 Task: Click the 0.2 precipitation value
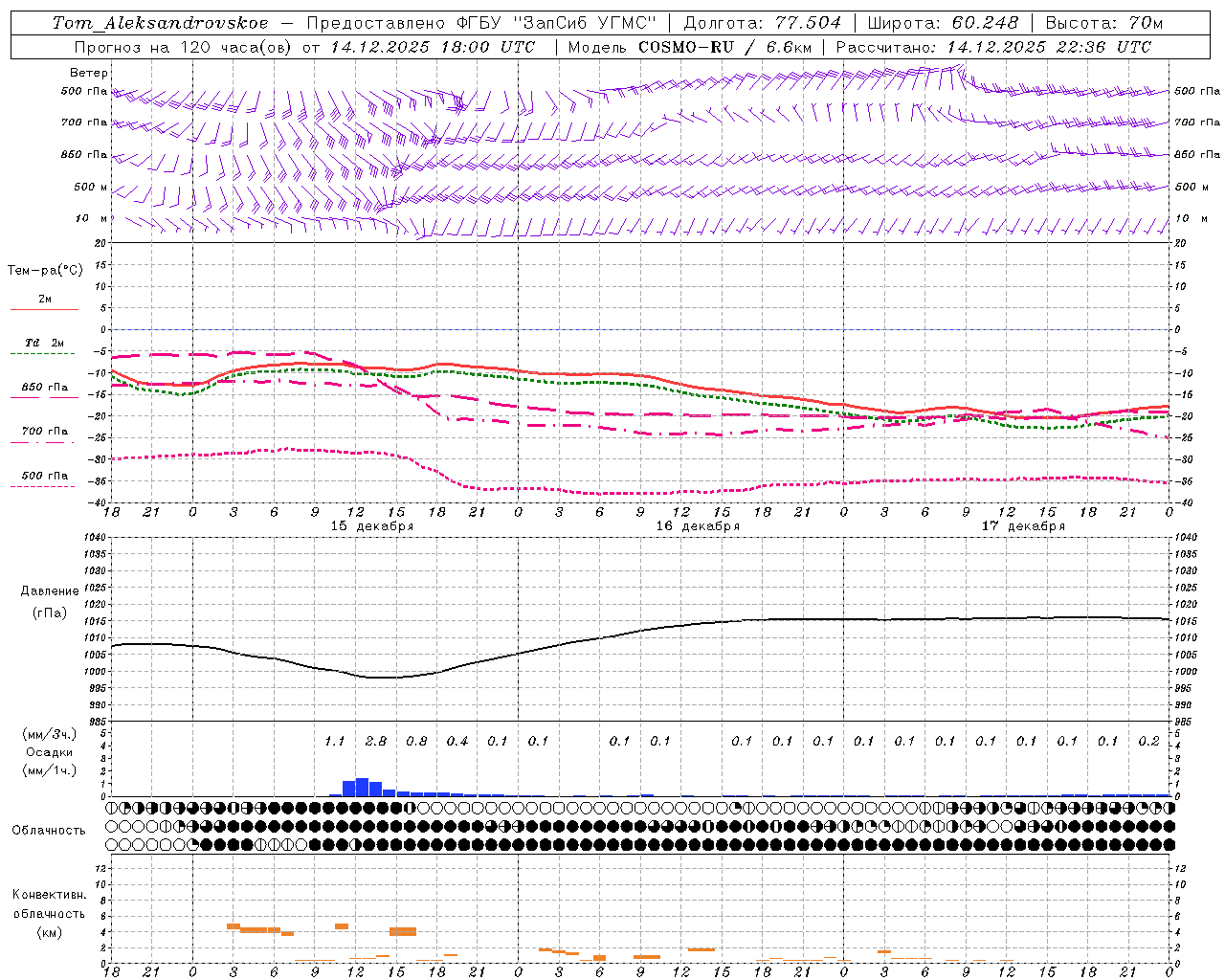(1148, 741)
